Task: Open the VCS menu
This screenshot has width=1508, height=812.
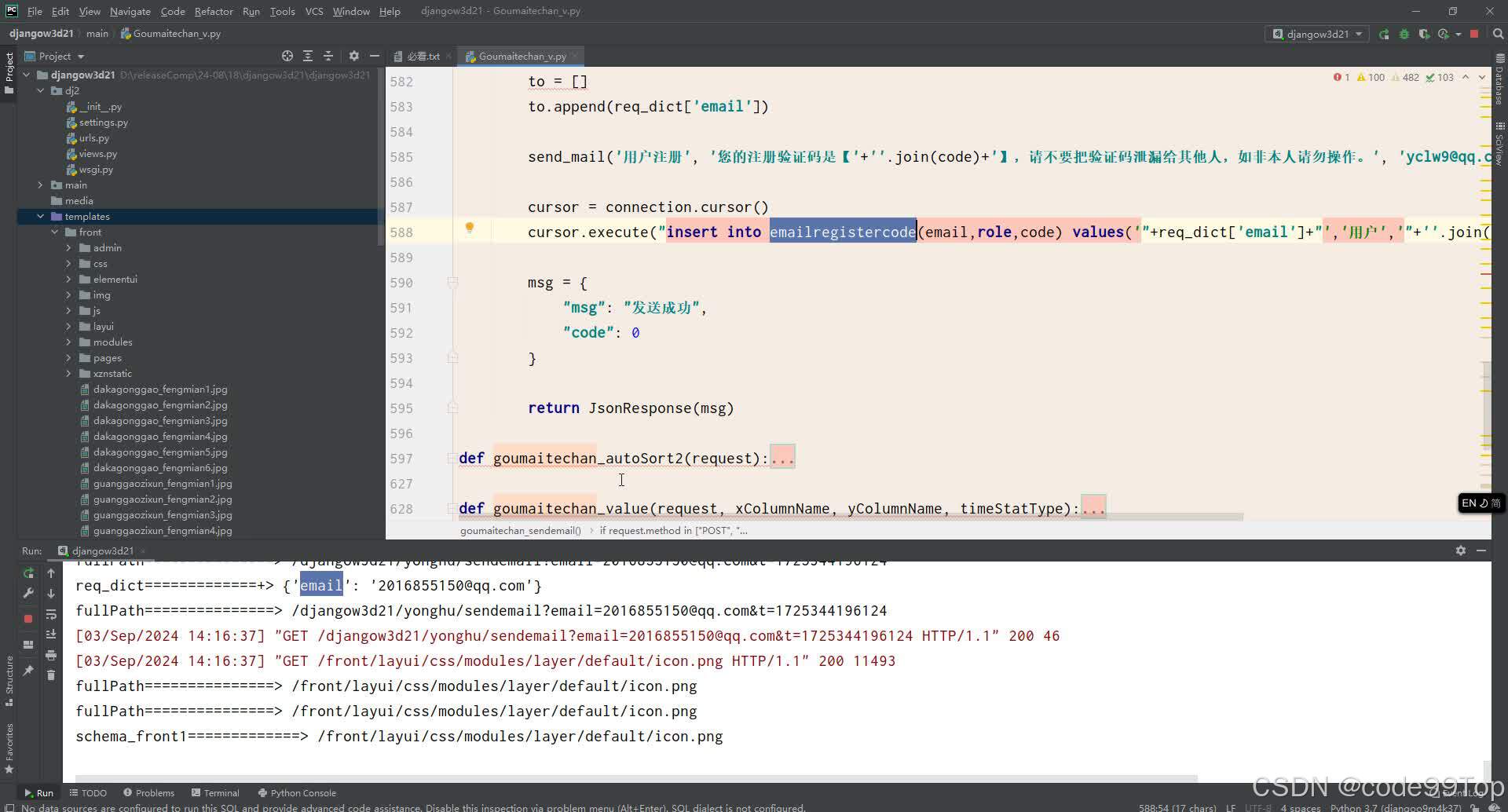Action: [313, 11]
